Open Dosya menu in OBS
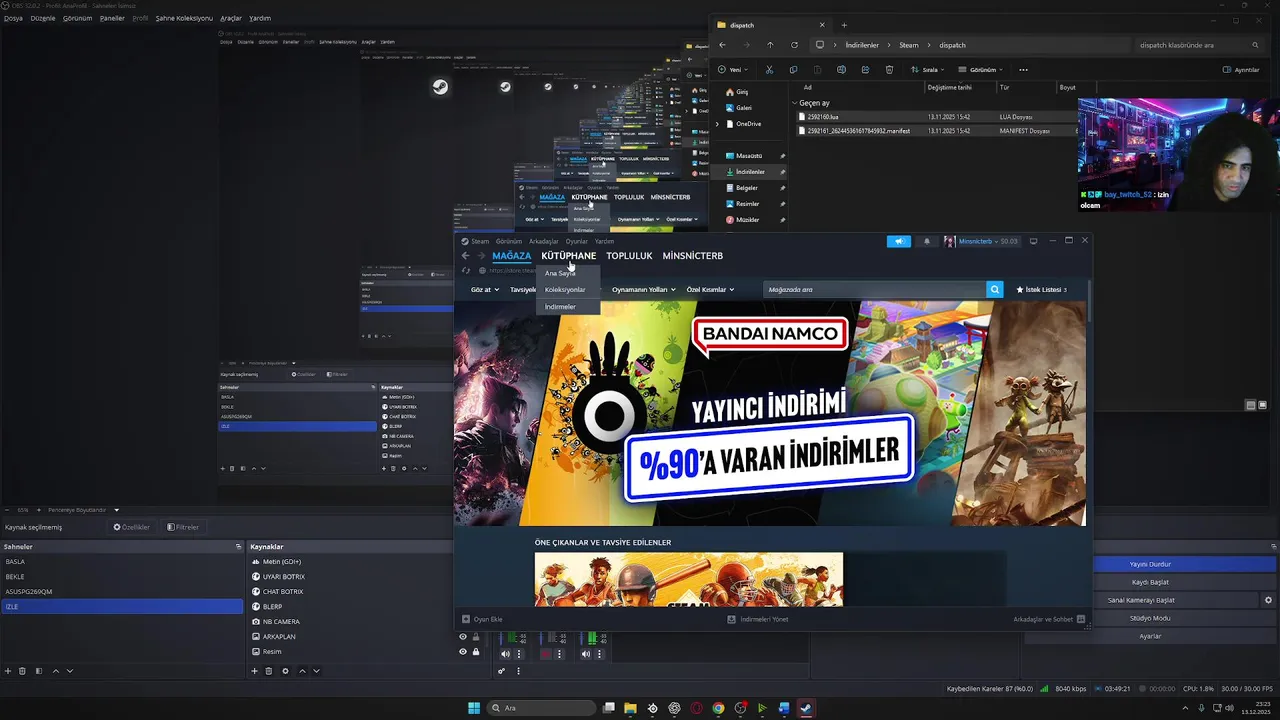This screenshot has height=720, width=1280. [13, 18]
